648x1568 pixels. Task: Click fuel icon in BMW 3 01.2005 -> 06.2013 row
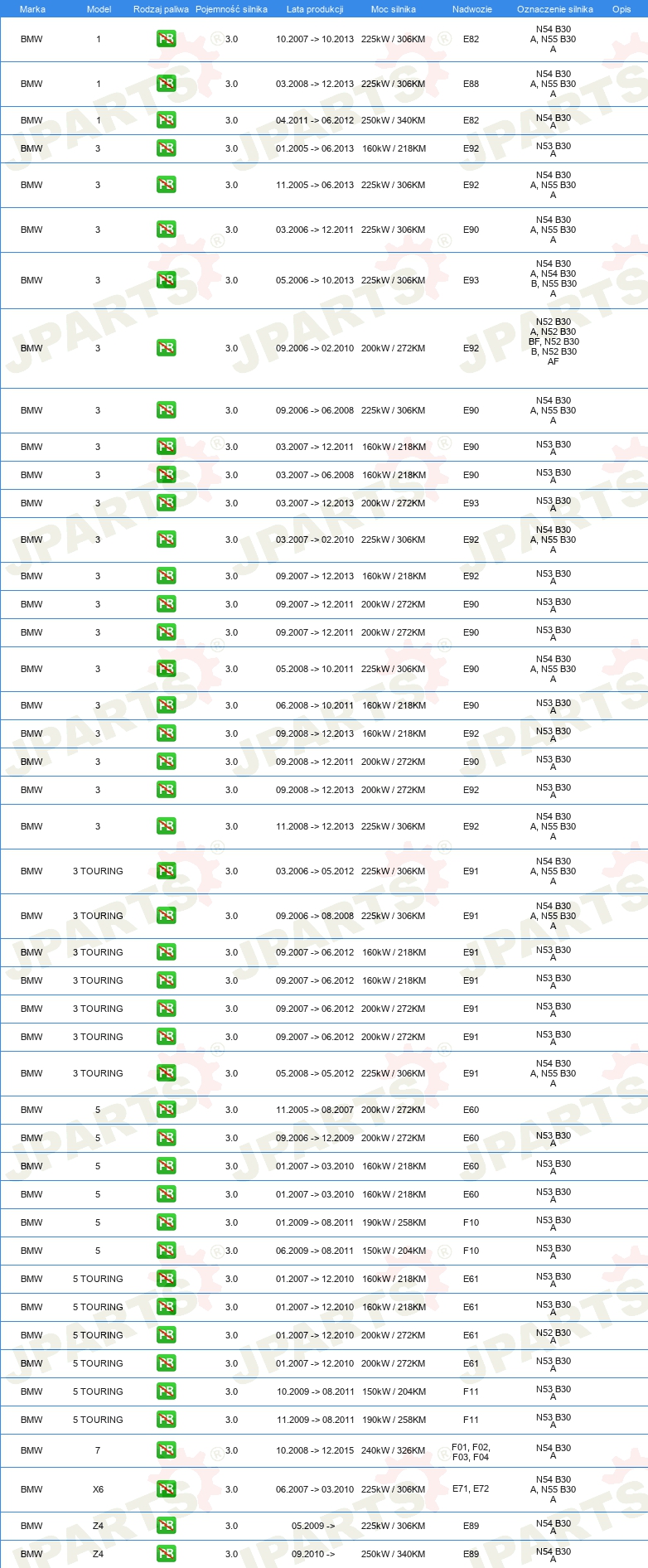[166, 148]
